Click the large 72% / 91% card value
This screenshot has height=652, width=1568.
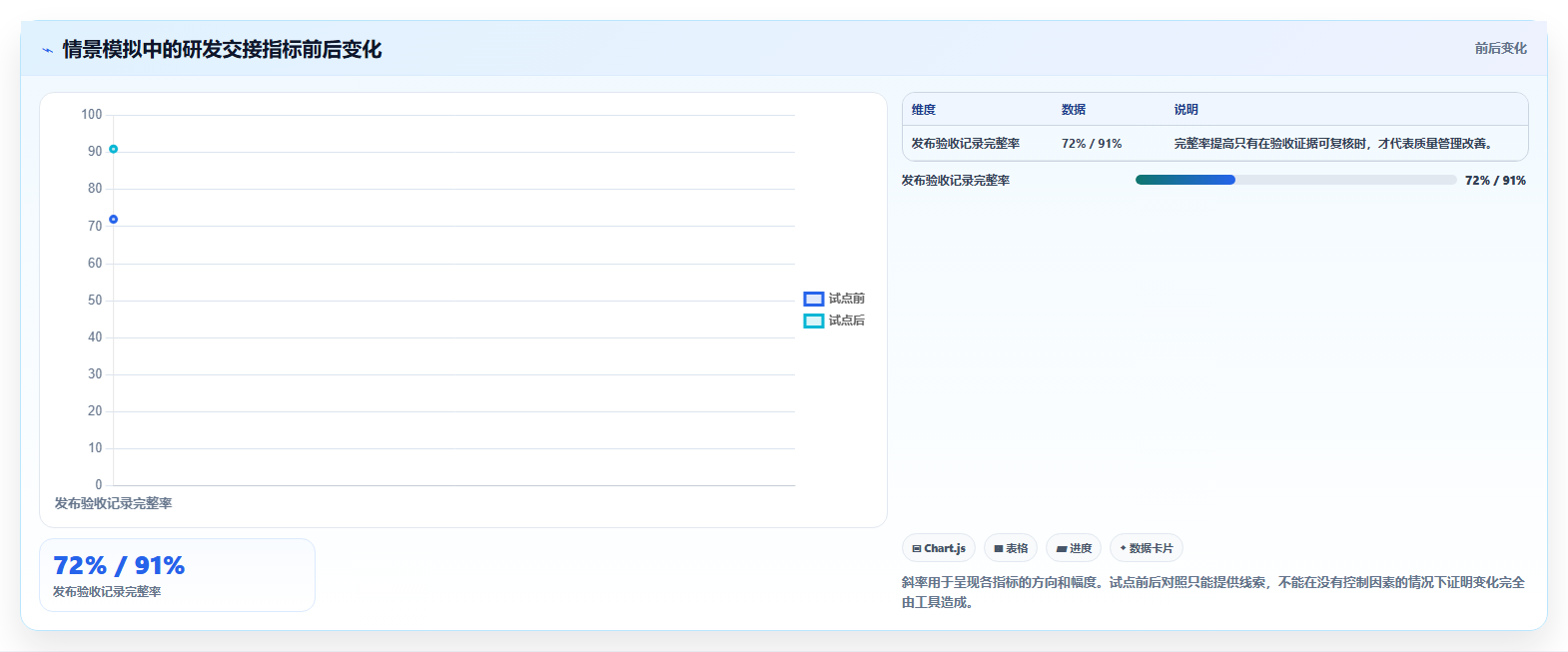[x=119, y=565]
